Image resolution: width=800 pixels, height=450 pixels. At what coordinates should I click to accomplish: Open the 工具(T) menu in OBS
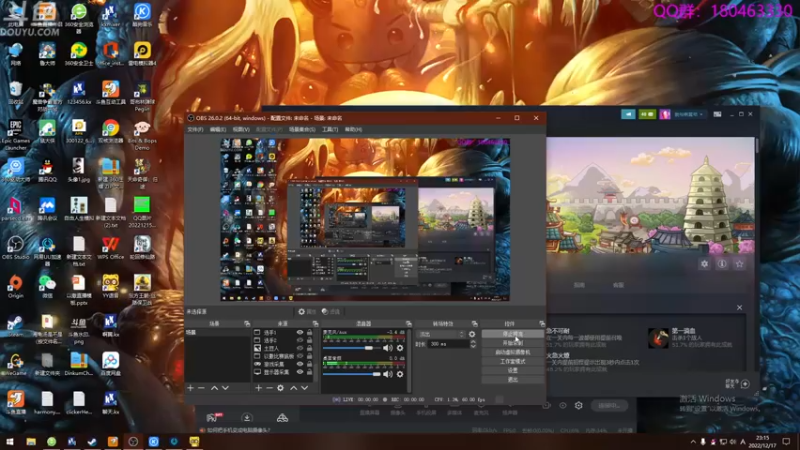pyautogui.click(x=330, y=130)
